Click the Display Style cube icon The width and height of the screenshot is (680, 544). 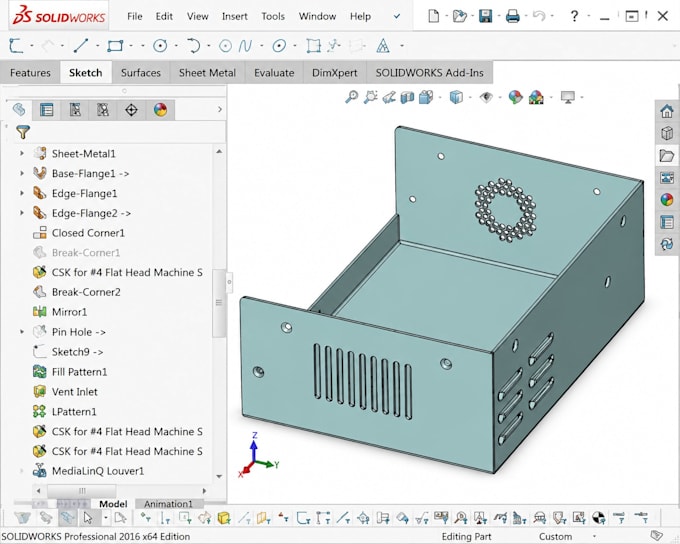coord(456,97)
